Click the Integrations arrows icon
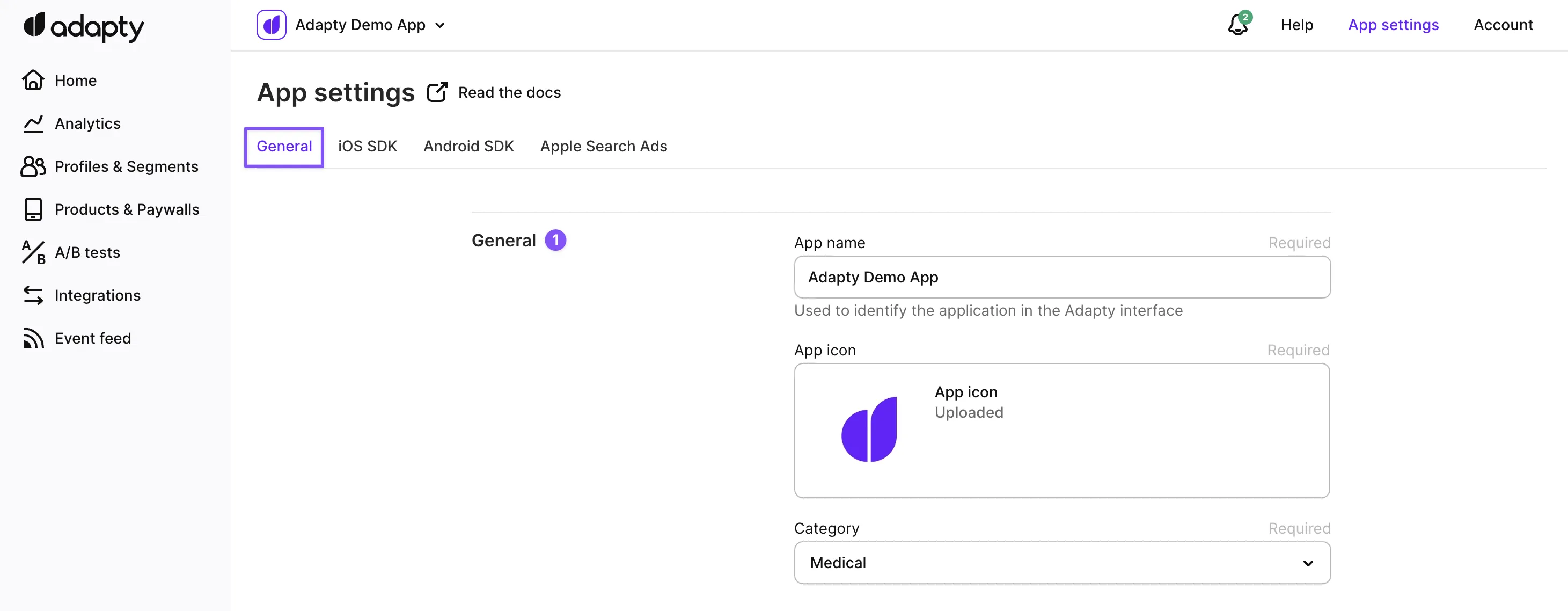Image resolution: width=1568 pixels, height=611 pixels. [33, 295]
